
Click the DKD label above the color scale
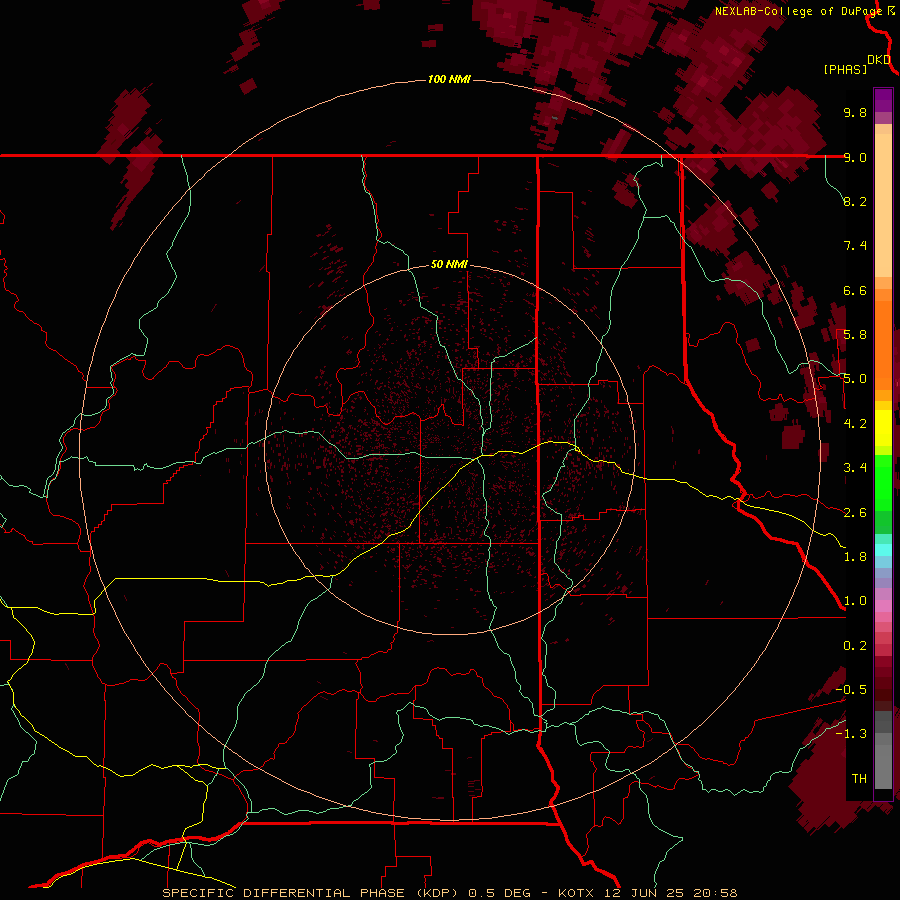(879, 60)
